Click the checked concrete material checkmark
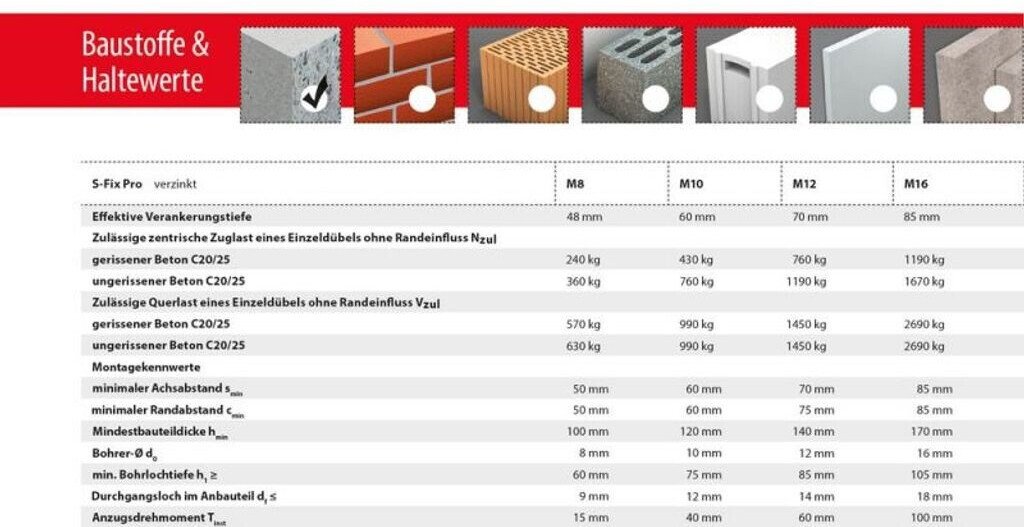Screen dimensions: 1024x527 pos(315,99)
